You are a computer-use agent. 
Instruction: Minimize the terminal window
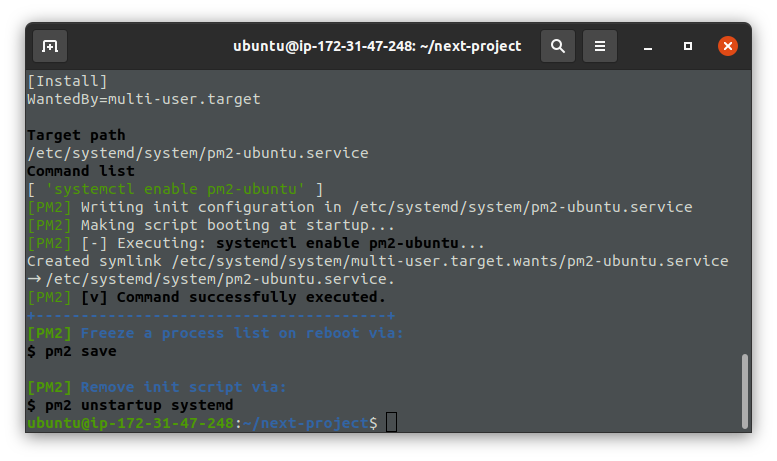648,46
